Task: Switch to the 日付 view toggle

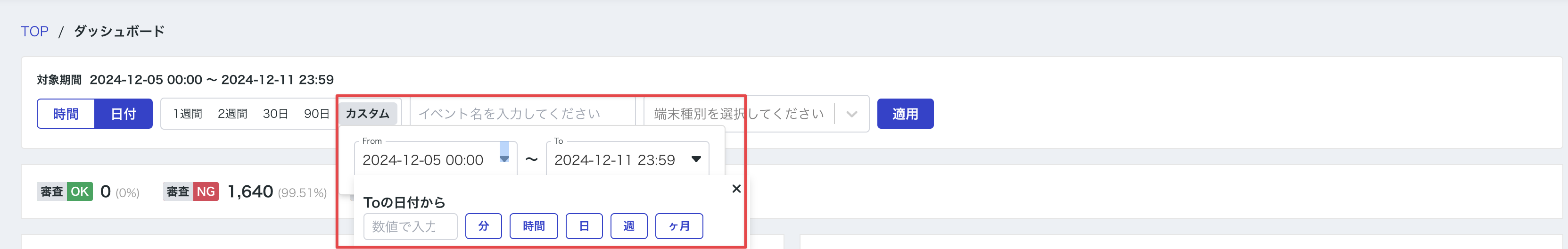Action: coord(123,114)
